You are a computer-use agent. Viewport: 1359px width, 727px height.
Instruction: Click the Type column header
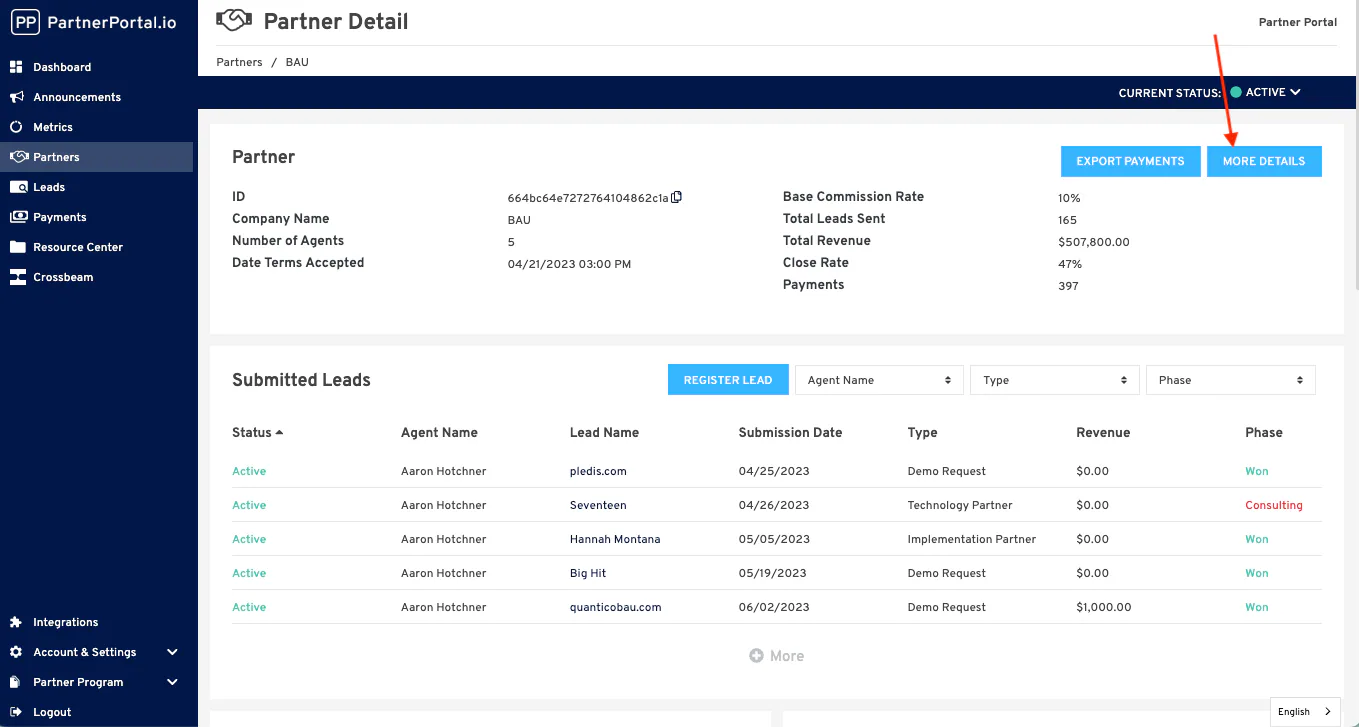click(922, 433)
